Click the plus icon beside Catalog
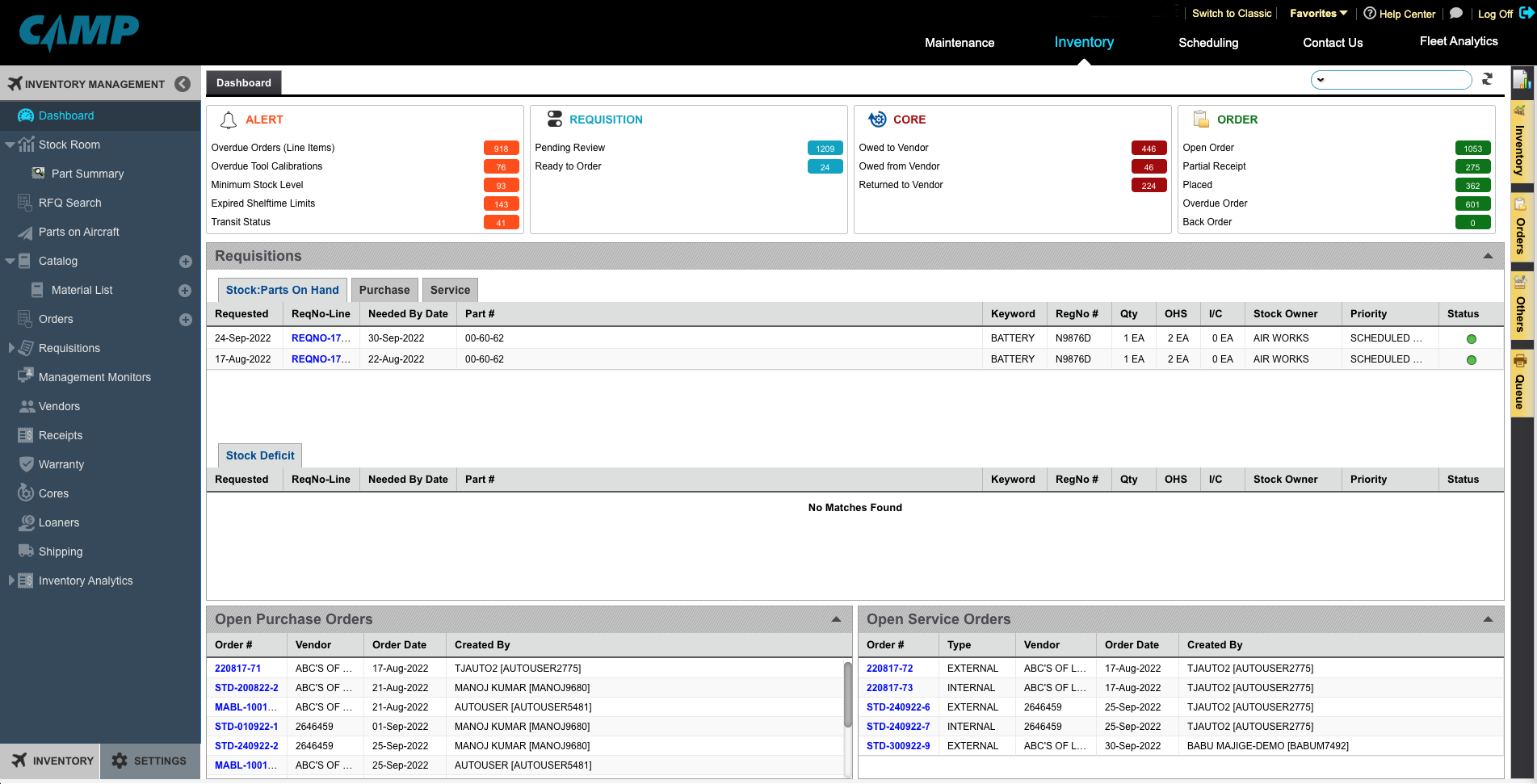1537x784 pixels. pos(185,262)
